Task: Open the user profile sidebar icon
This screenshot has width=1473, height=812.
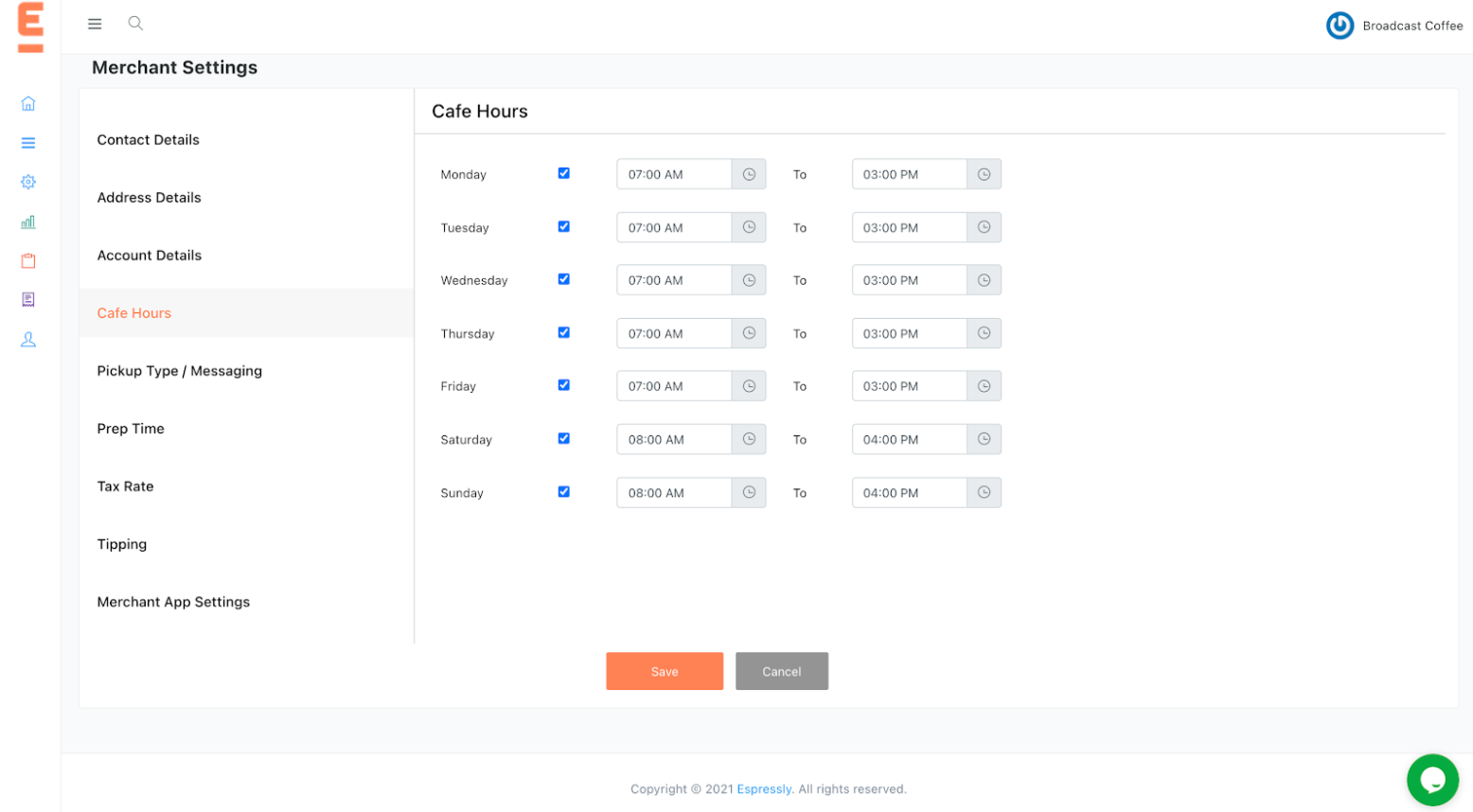Action: pos(28,339)
